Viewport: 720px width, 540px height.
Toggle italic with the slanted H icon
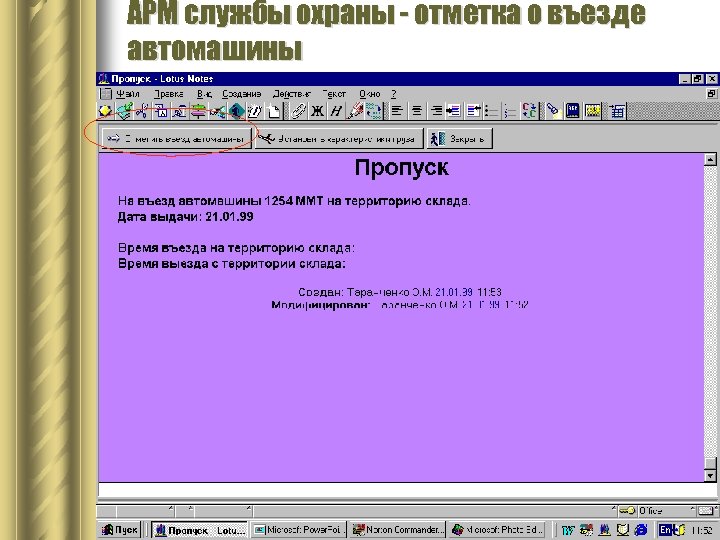336,111
